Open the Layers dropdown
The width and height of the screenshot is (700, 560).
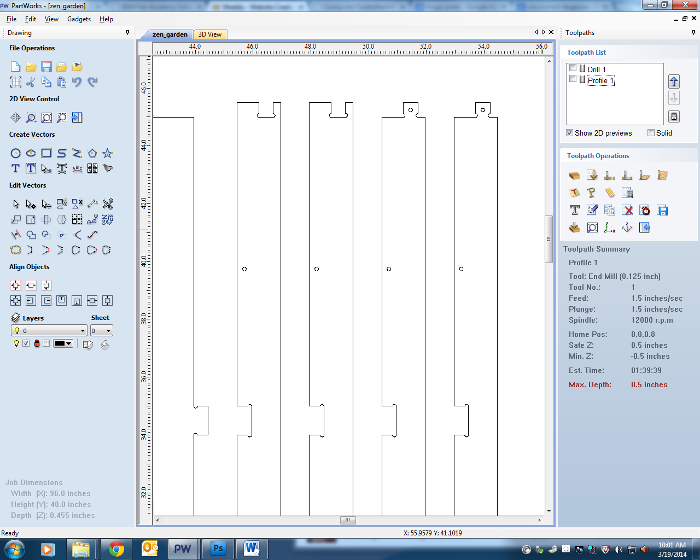(x=49, y=330)
